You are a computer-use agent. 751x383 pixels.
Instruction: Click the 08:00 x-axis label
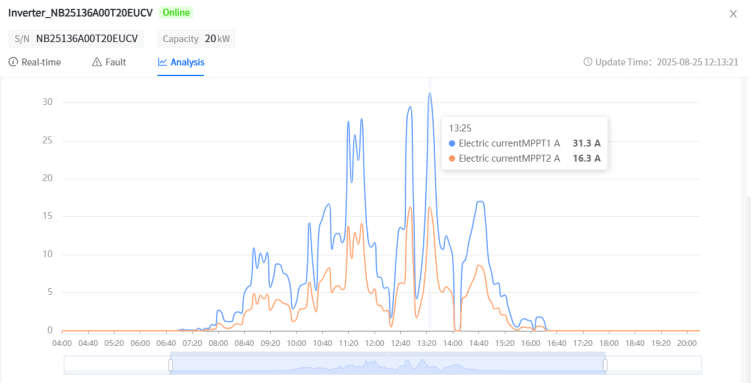(x=218, y=343)
